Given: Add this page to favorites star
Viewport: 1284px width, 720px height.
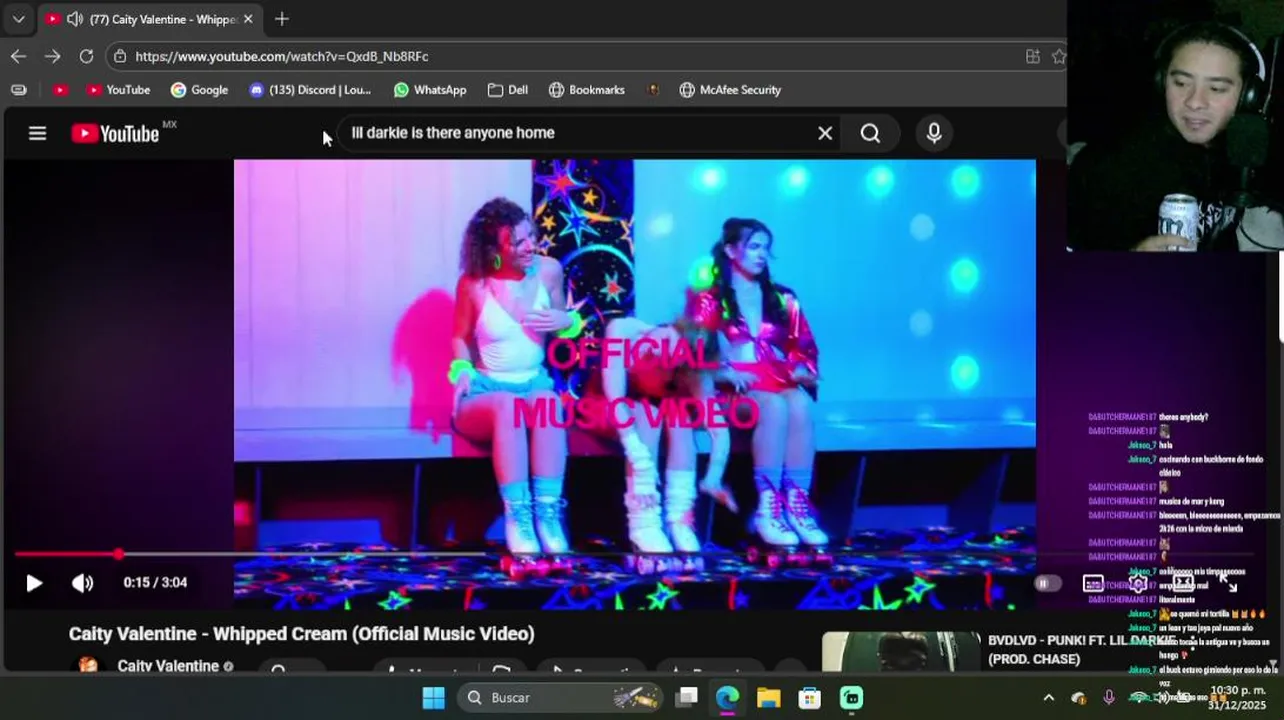Looking at the screenshot, I should [x=1058, y=56].
